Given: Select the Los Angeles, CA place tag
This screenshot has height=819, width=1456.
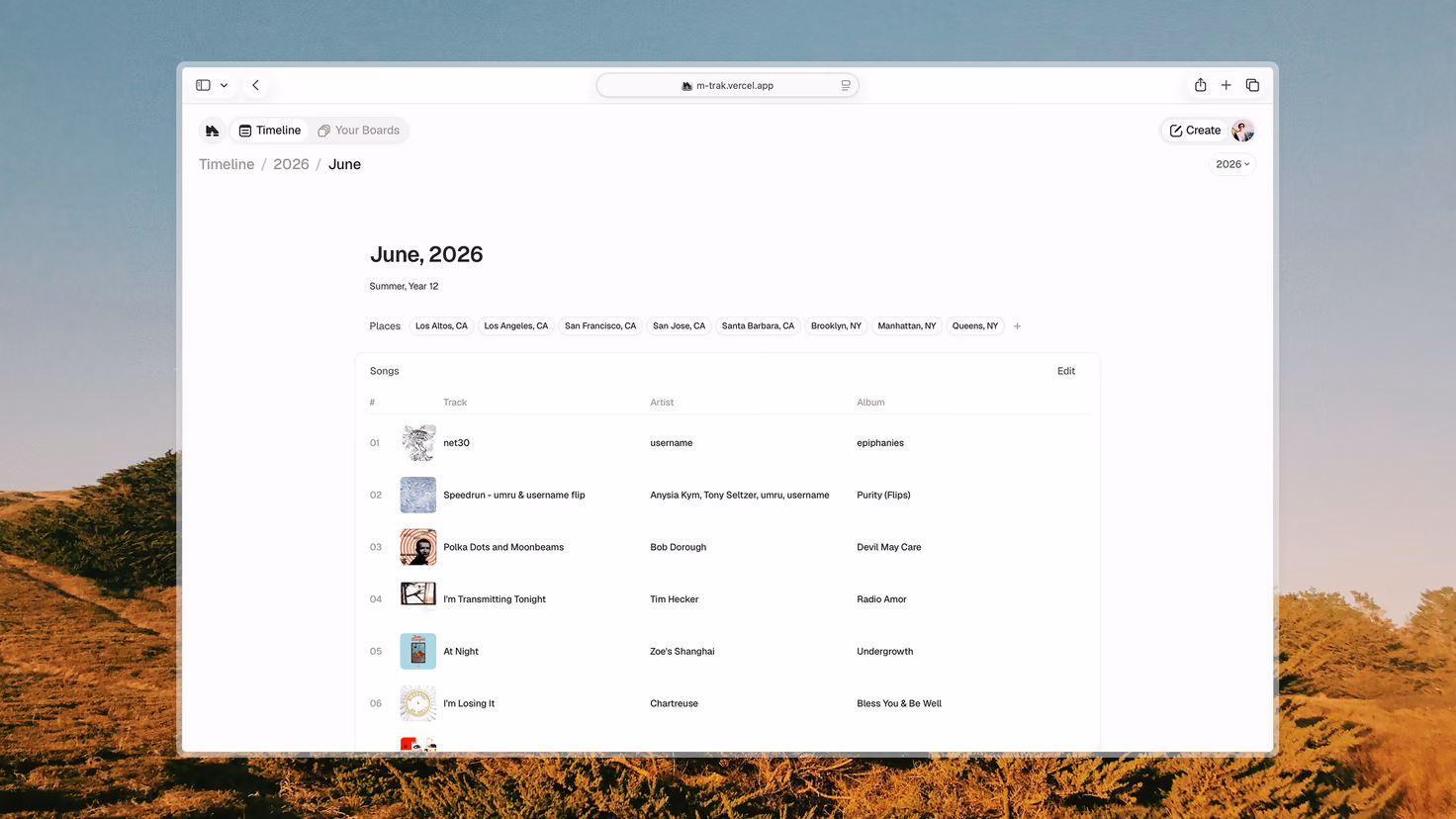Looking at the screenshot, I should 515,325.
